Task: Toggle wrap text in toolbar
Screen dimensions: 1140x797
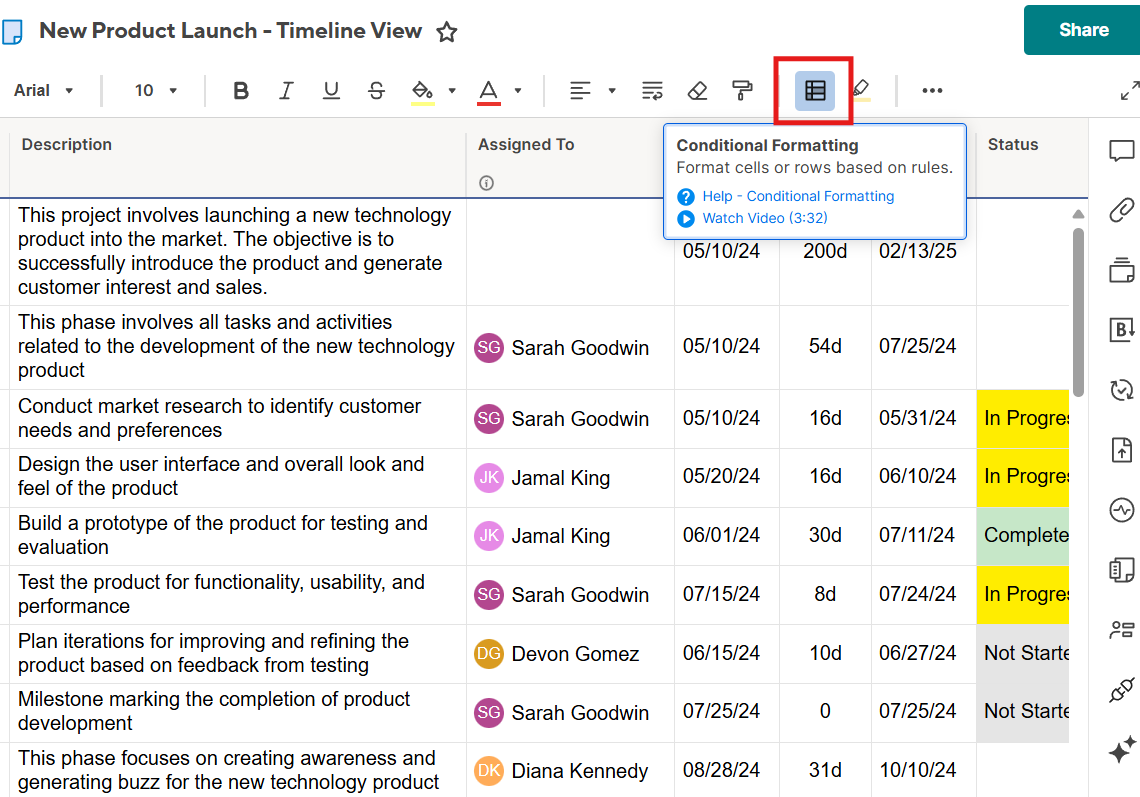Action: coord(652,91)
